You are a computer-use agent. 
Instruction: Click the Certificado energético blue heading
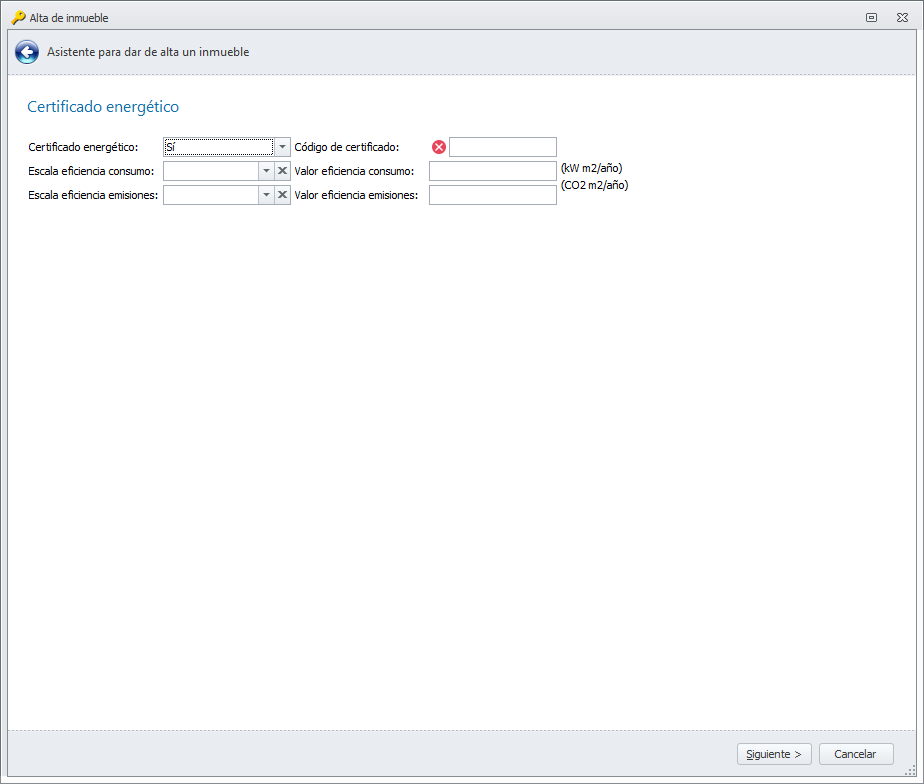click(103, 107)
